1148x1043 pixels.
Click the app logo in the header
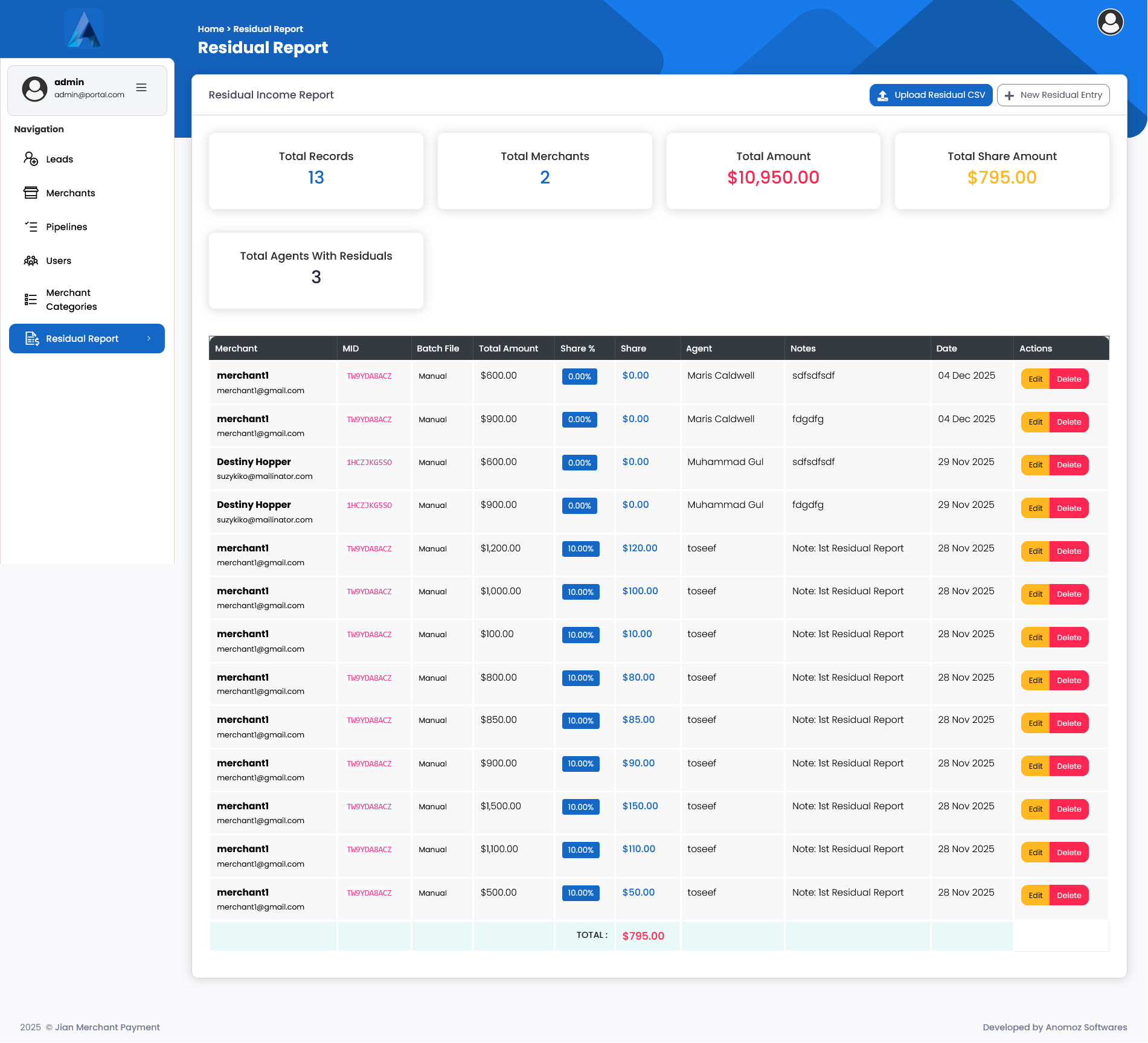tap(84, 30)
